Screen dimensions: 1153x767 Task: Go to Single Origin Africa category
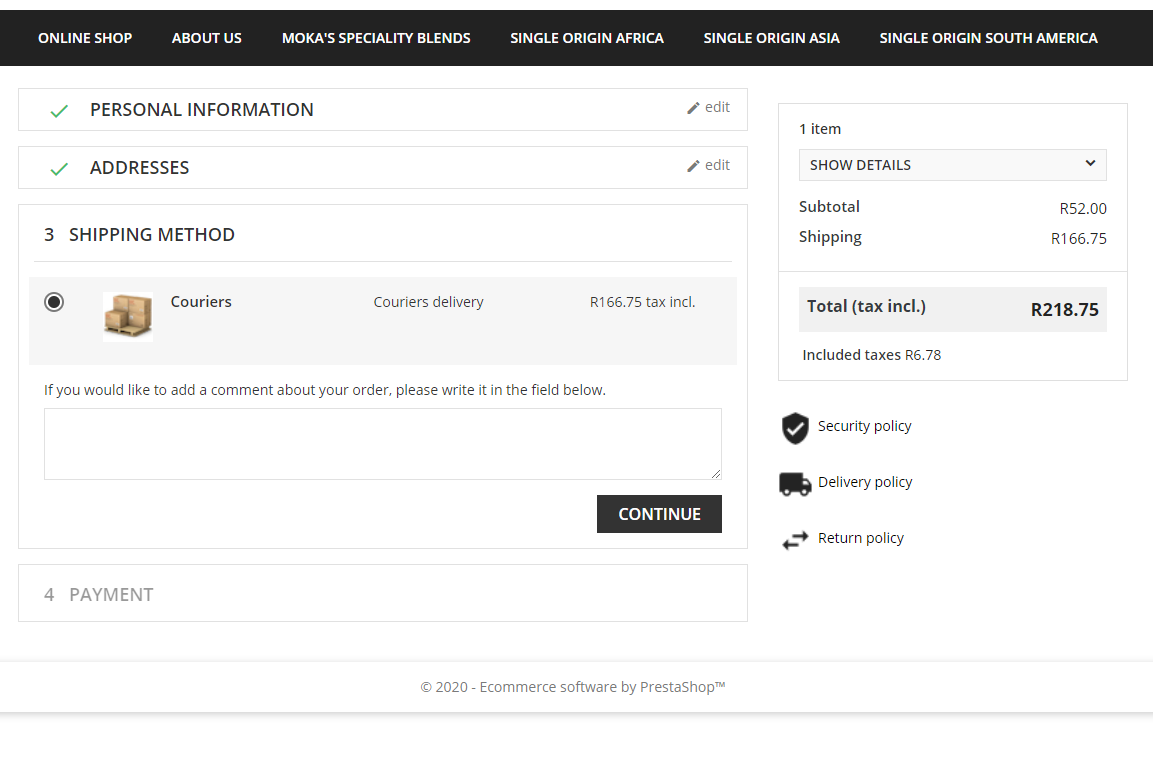click(587, 38)
